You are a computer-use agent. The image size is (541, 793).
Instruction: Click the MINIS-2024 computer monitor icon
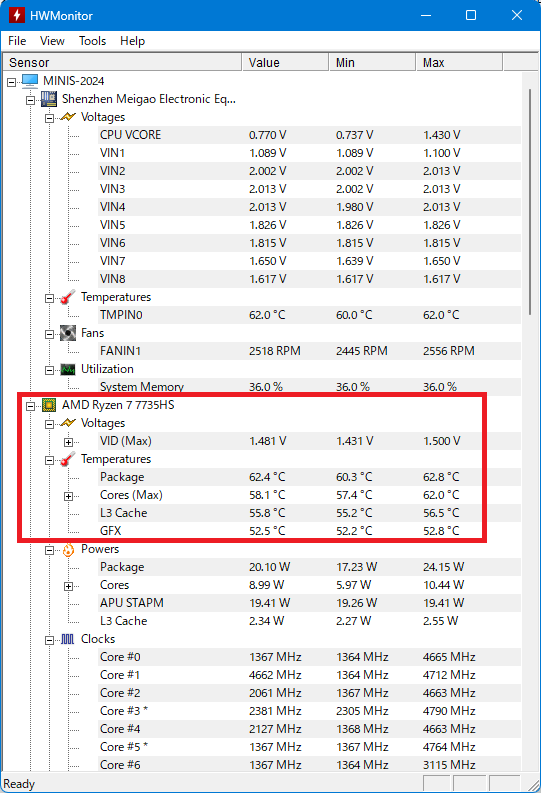point(30,81)
